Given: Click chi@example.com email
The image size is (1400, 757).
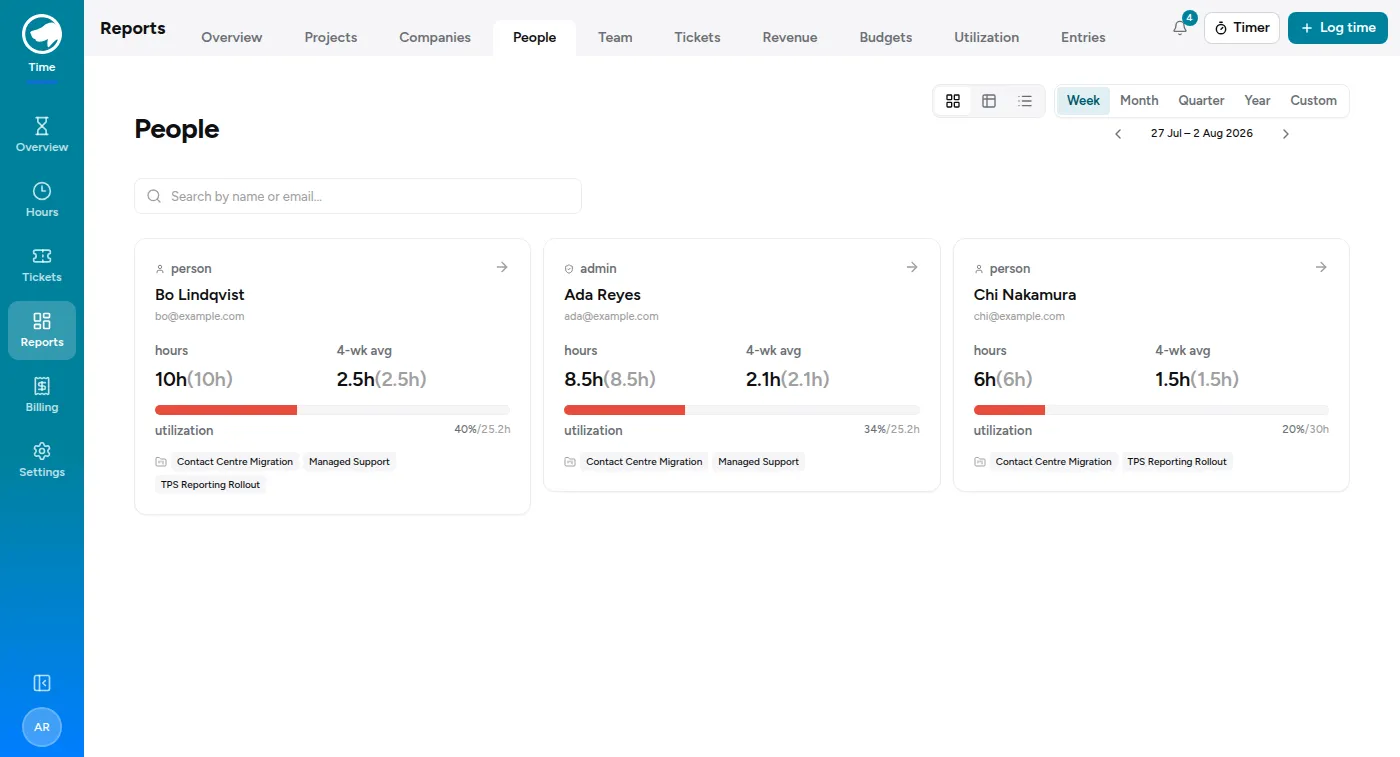Looking at the screenshot, I should 1019,316.
